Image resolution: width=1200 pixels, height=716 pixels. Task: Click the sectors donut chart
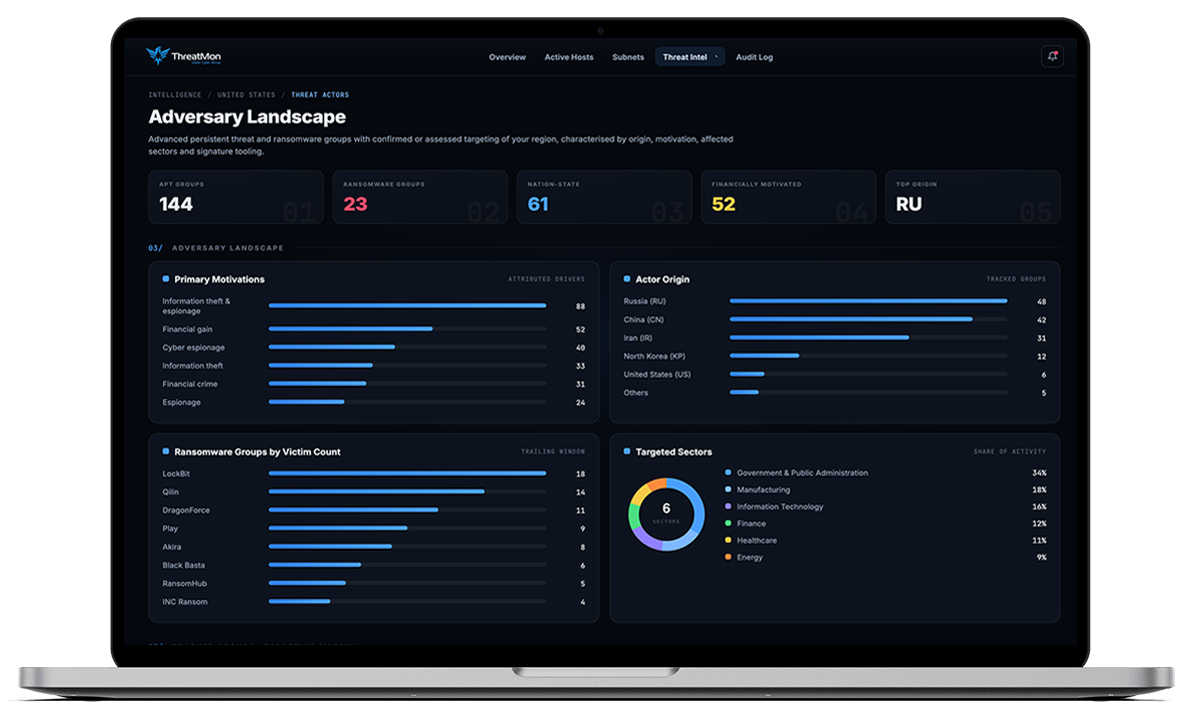pos(666,514)
